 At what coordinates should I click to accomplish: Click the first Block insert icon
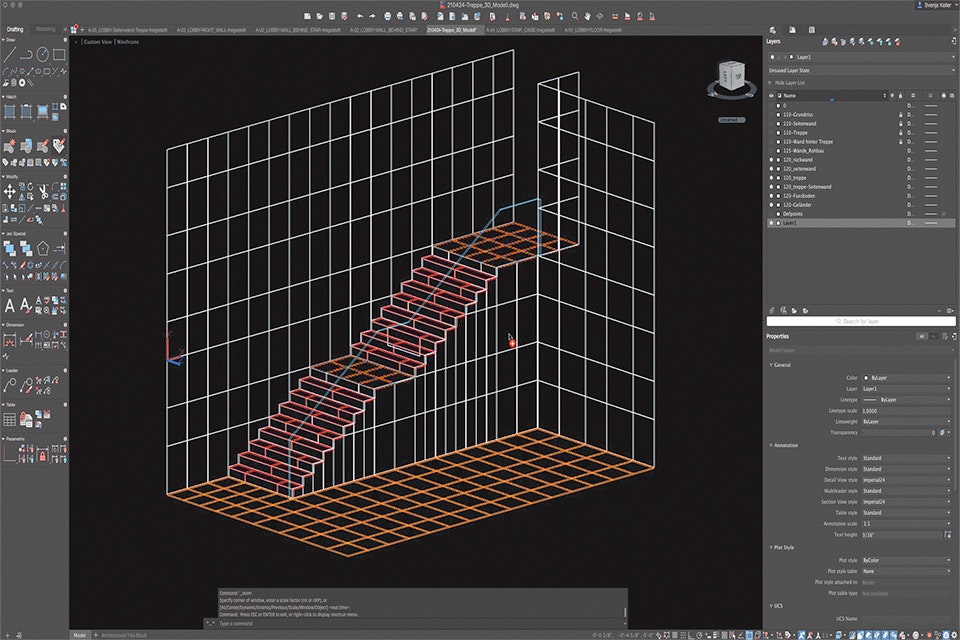(10, 146)
